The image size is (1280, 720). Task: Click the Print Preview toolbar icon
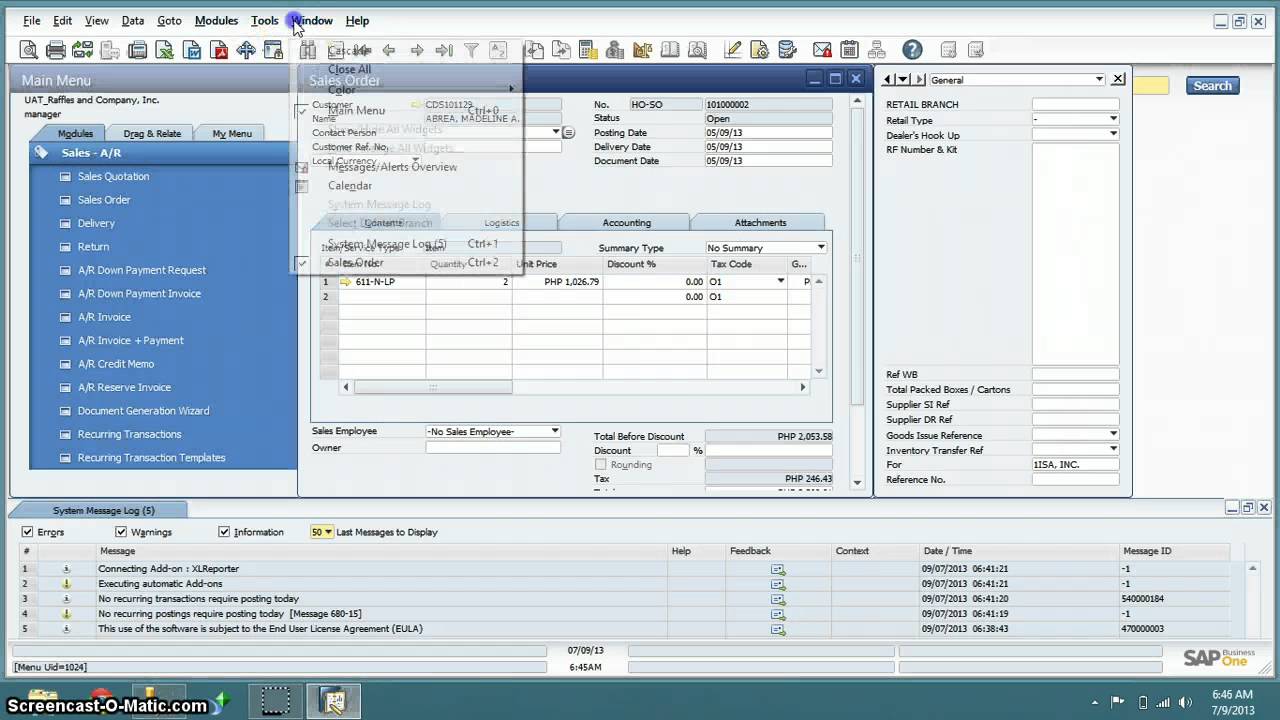(29, 50)
